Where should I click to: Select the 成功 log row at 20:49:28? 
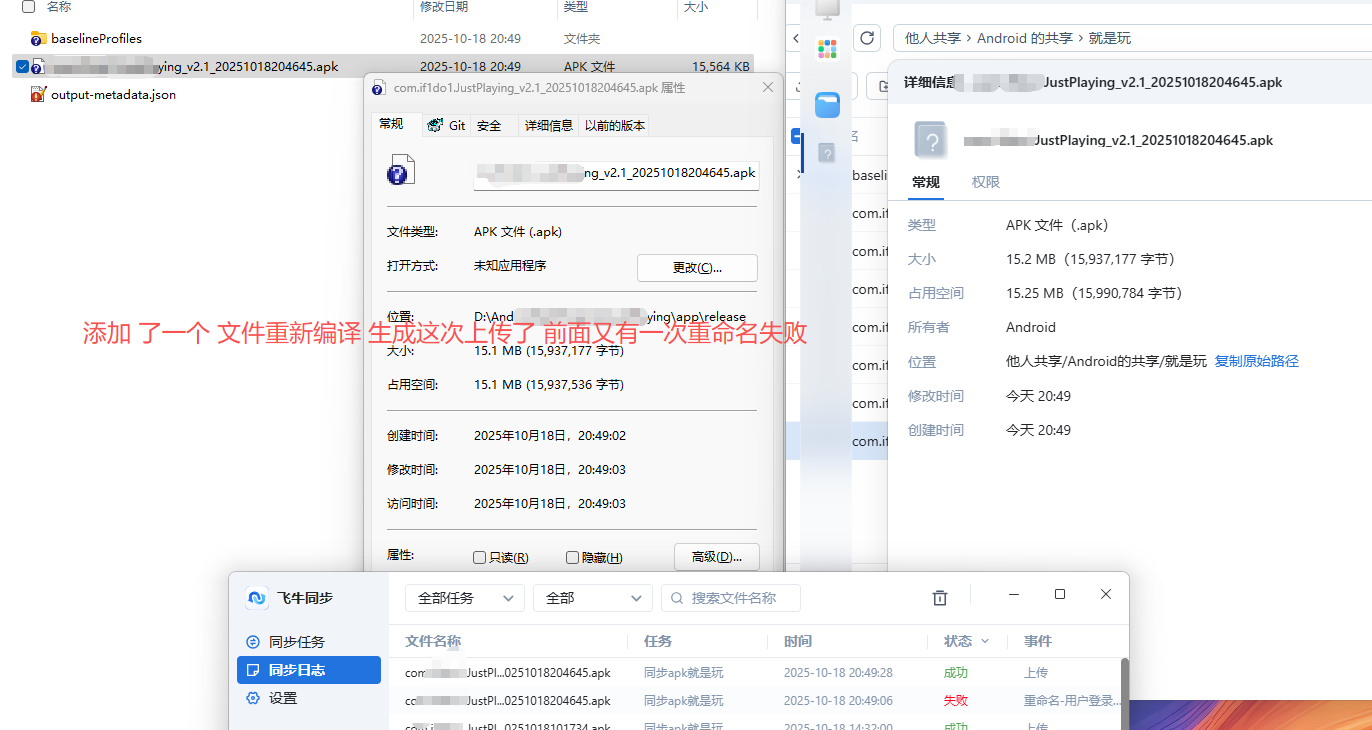click(755, 673)
